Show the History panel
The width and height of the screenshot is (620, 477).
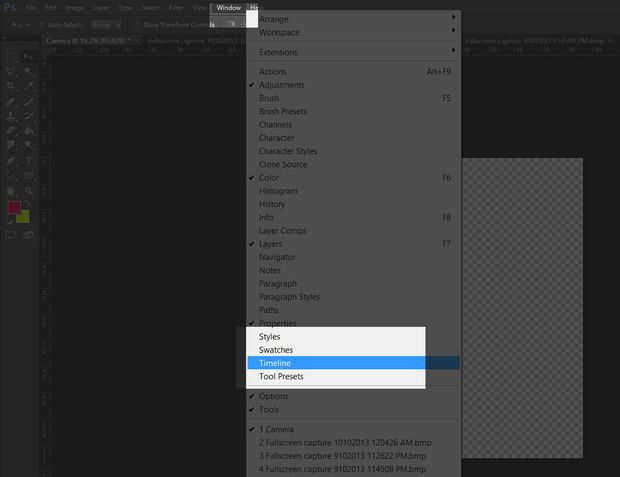[x=353, y=204]
